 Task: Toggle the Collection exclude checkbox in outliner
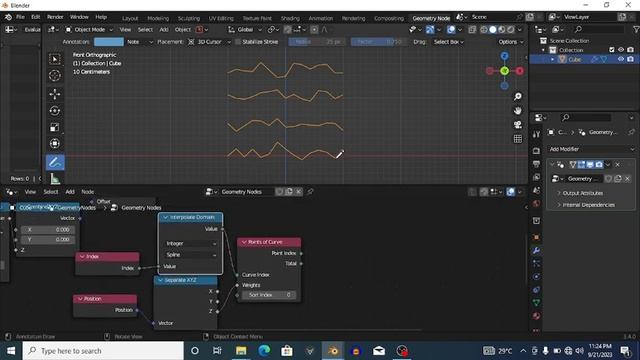[611, 50]
